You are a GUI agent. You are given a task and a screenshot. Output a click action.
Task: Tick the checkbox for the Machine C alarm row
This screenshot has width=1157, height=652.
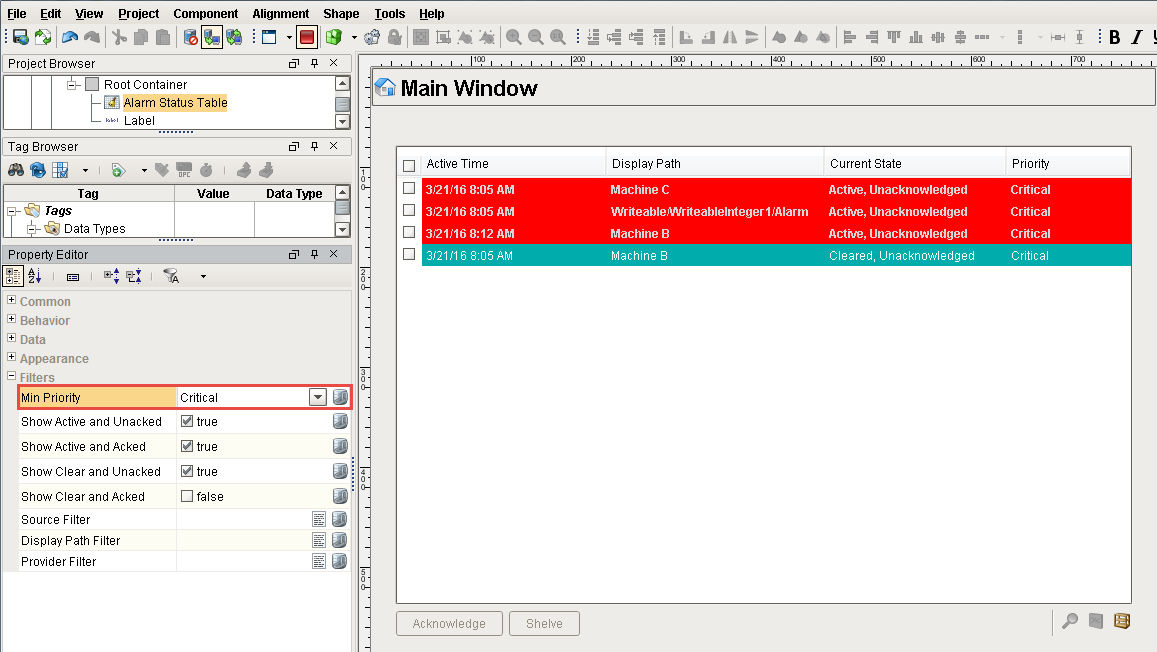coord(408,189)
